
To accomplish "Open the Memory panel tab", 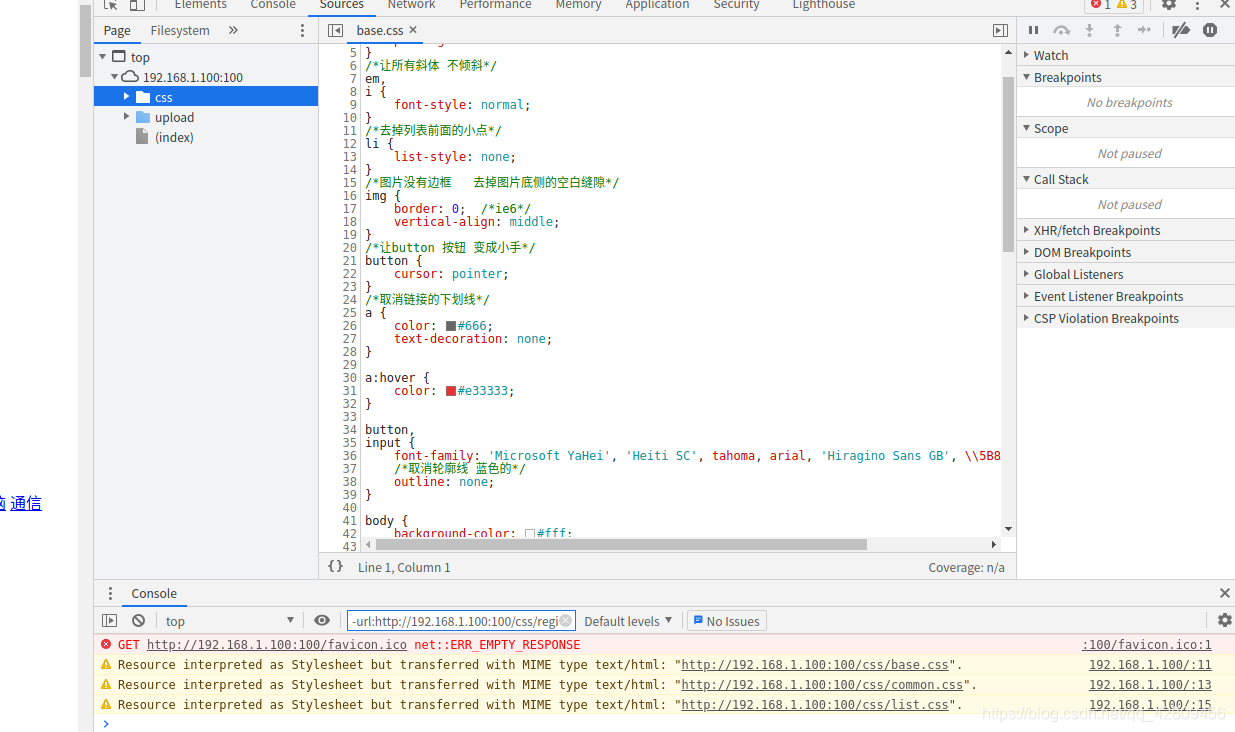I will 578,5.
